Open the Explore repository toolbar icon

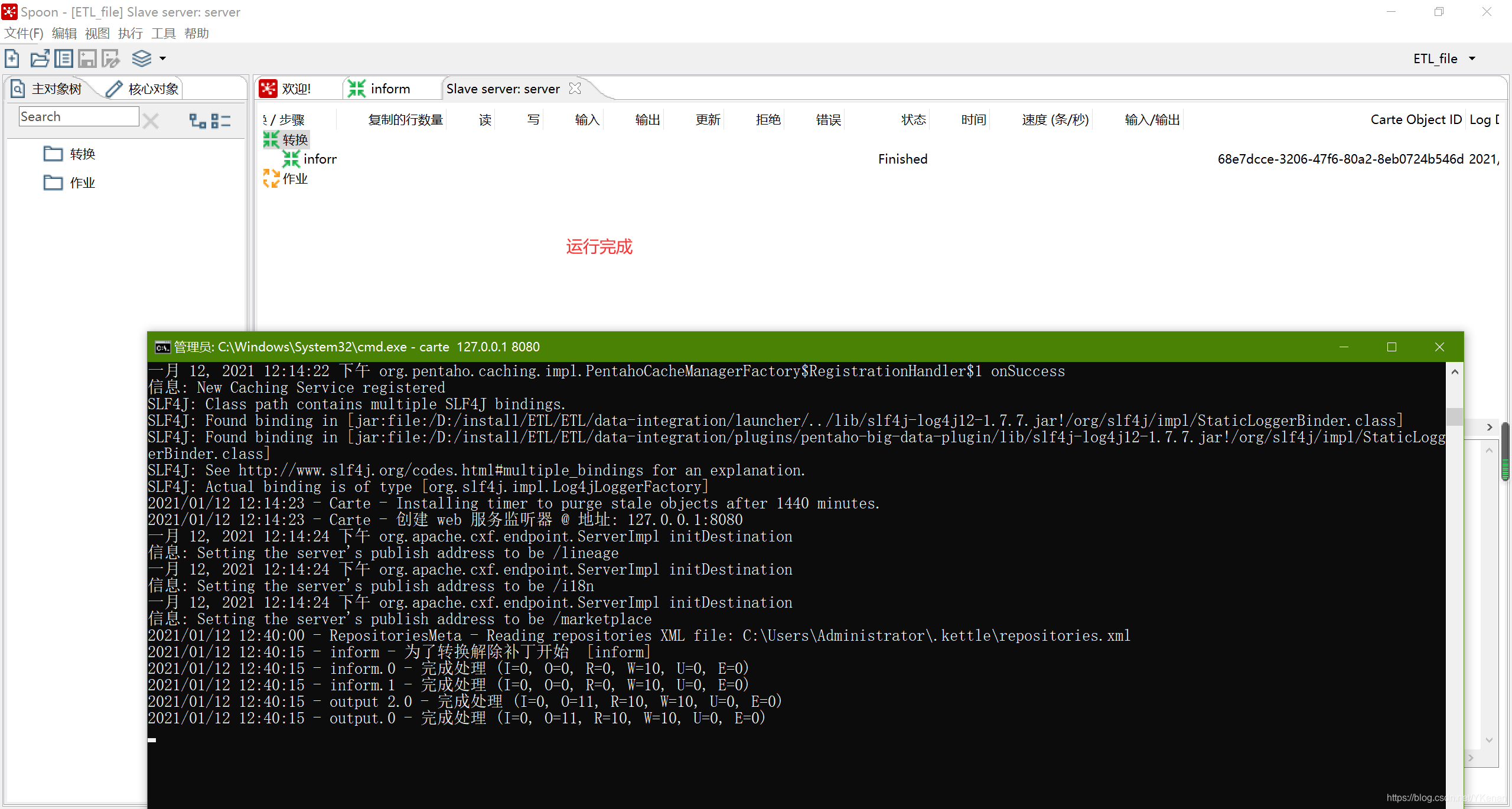pos(64,58)
